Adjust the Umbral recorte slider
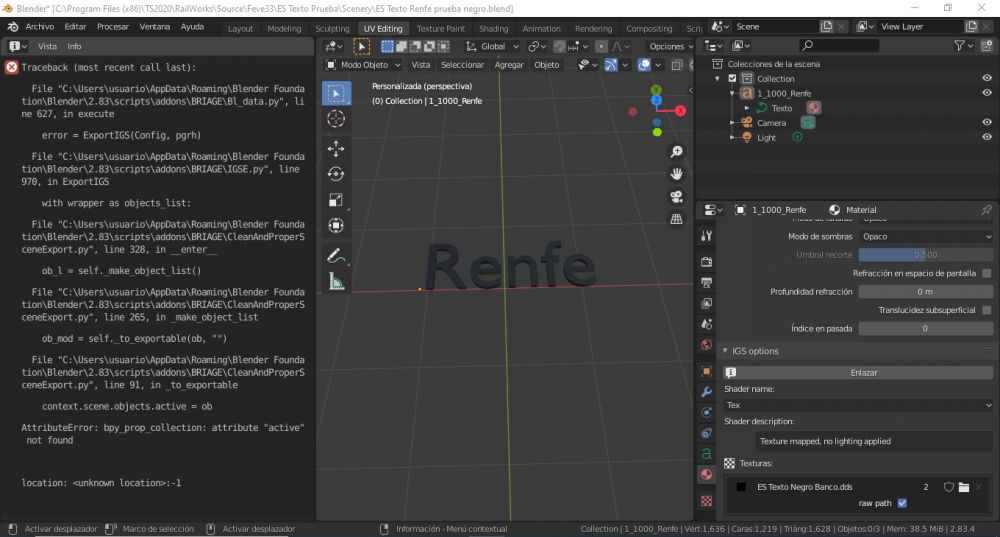The width and height of the screenshot is (1000, 537). coord(925,254)
